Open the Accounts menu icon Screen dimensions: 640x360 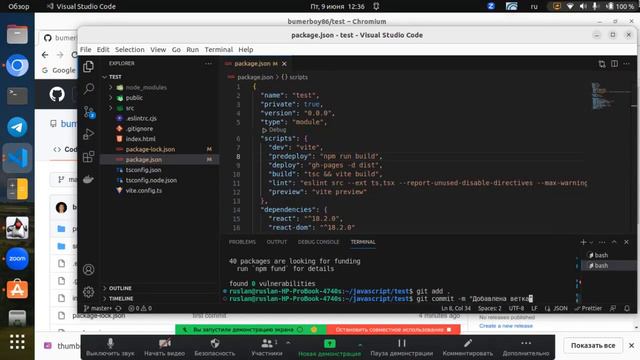89,269
